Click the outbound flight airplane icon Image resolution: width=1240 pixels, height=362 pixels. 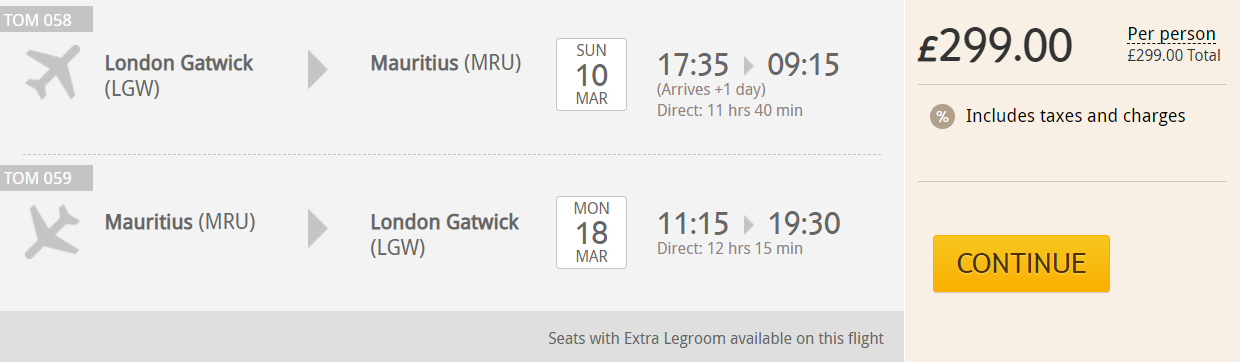[51, 73]
